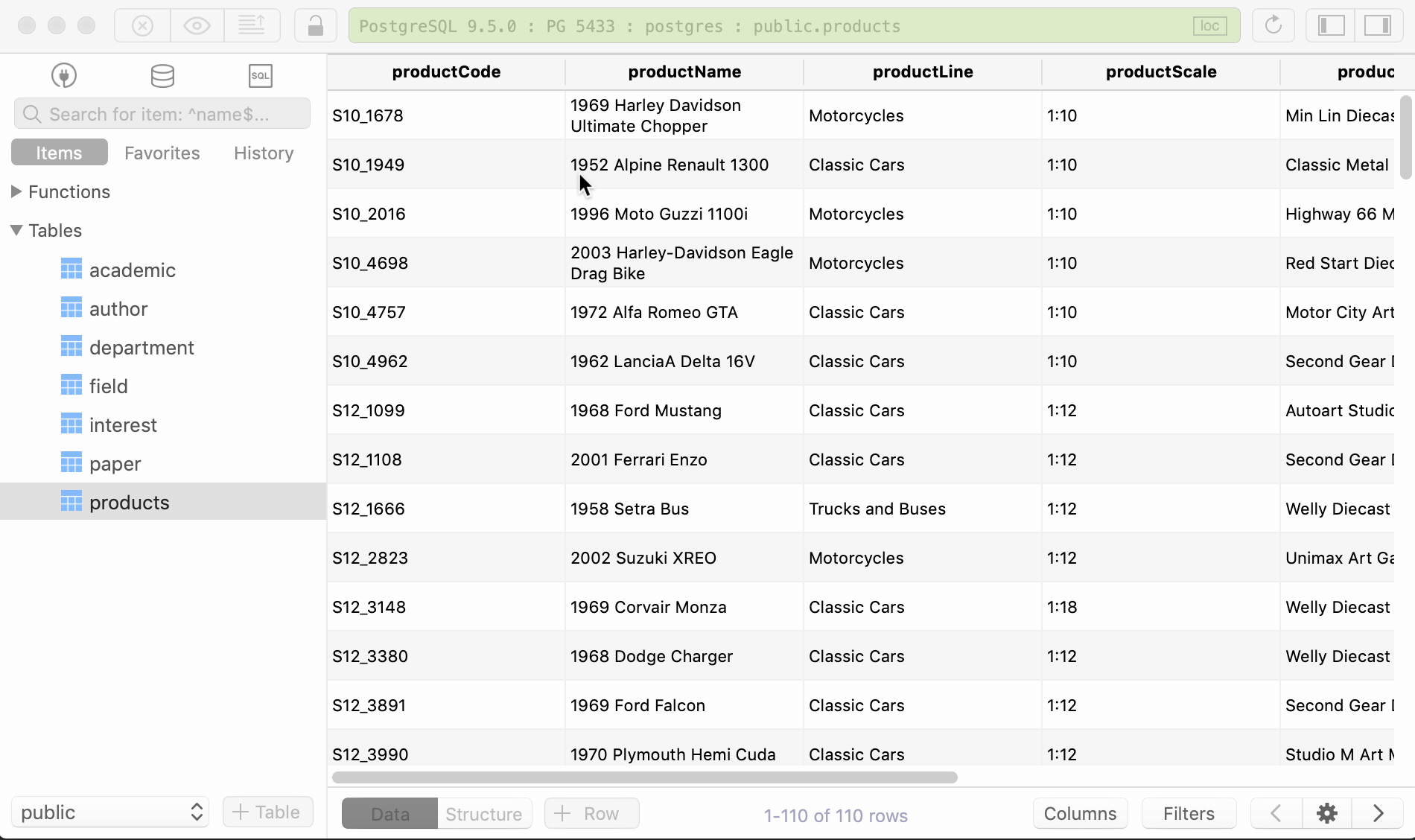Click the search for item field
The width and height of the screenshot is (1415, 840).
[162, 114]
